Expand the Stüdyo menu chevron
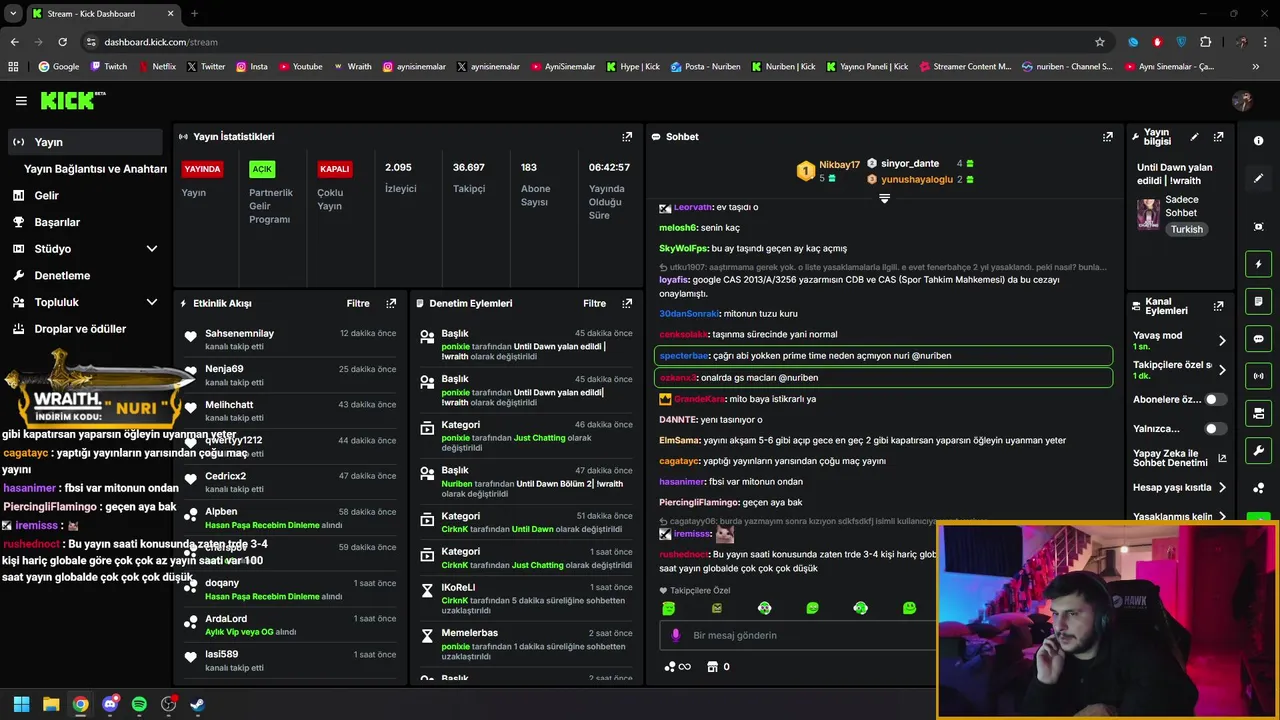 (152, 249)
